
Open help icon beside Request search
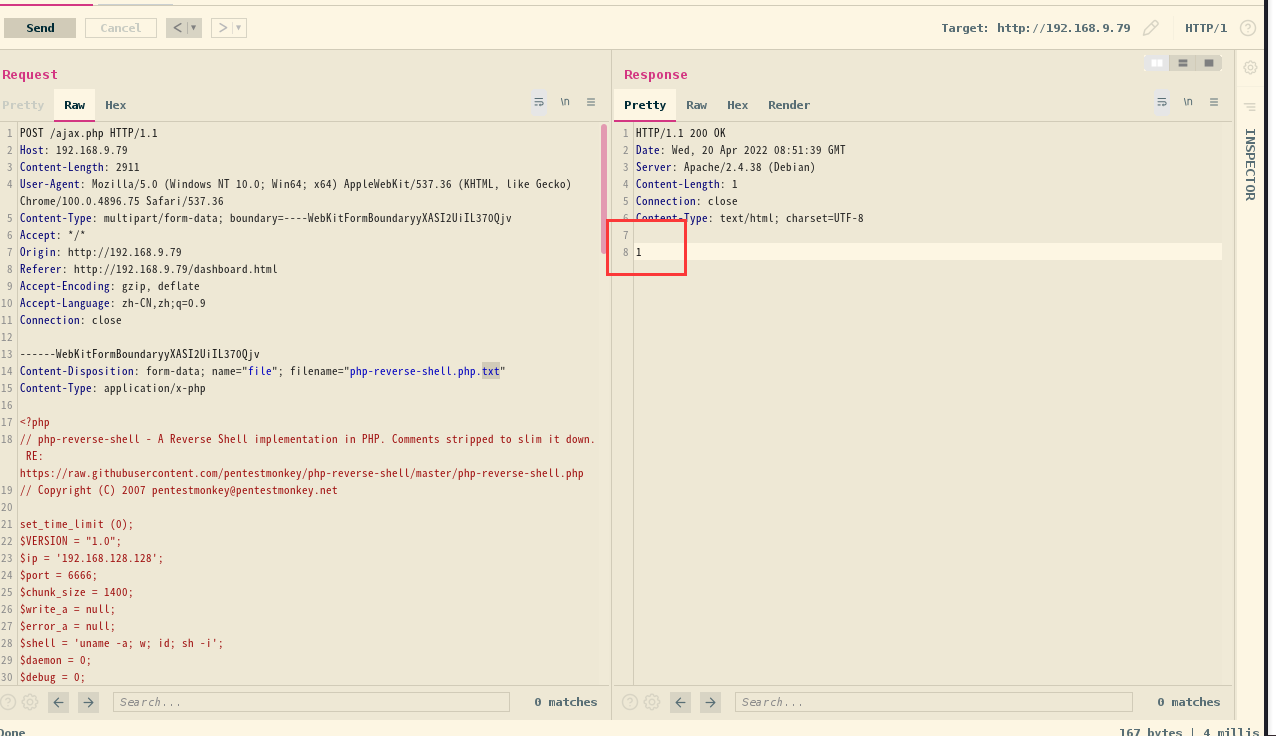(x=8, y=702)
